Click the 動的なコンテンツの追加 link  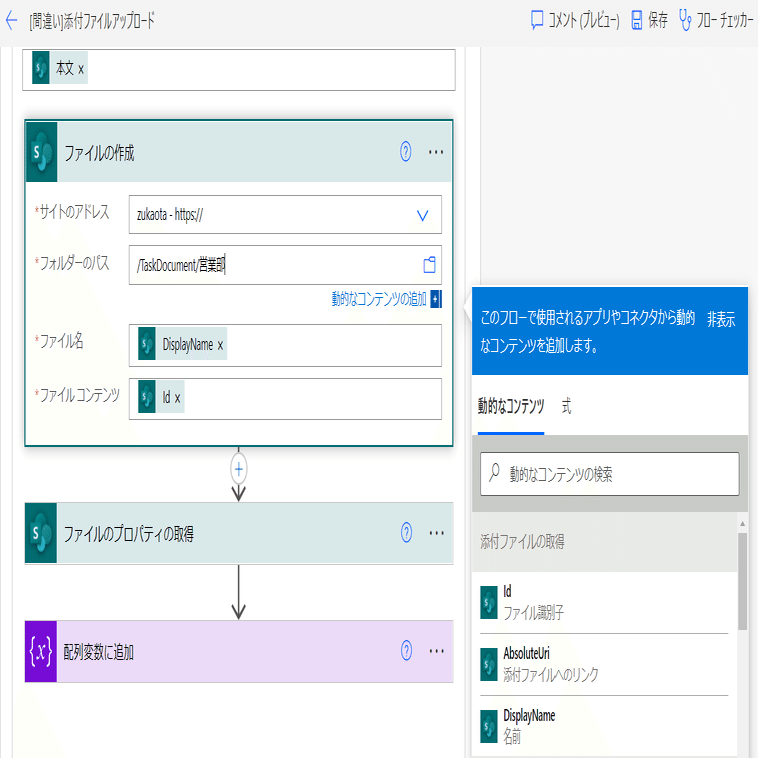coord(379,299)
